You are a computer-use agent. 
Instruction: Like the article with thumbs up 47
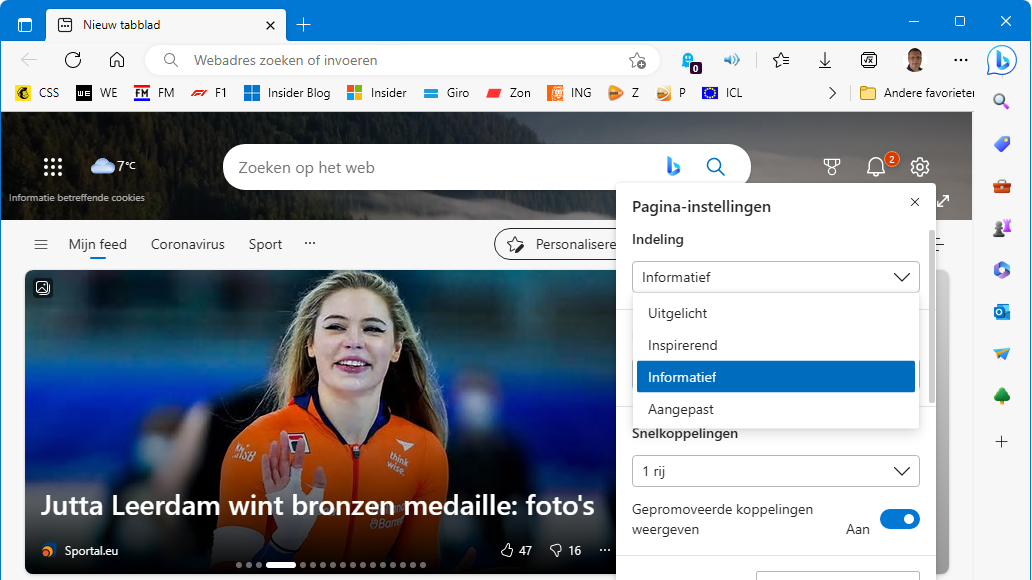[516, 550]
